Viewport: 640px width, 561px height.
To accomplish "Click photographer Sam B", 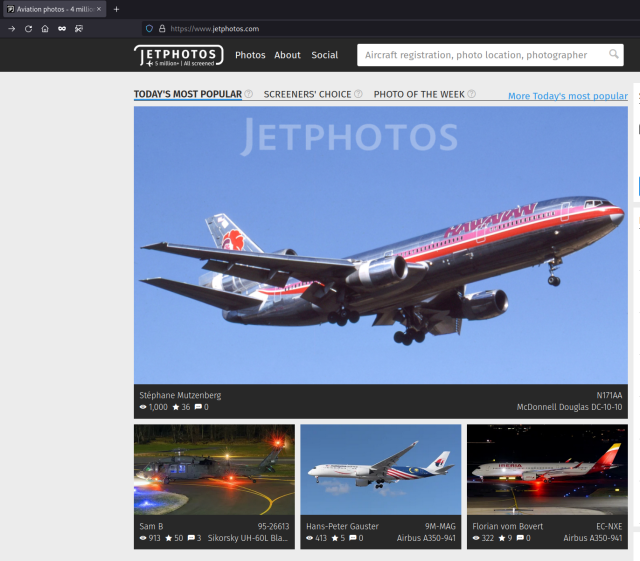I will pos(151,526).
